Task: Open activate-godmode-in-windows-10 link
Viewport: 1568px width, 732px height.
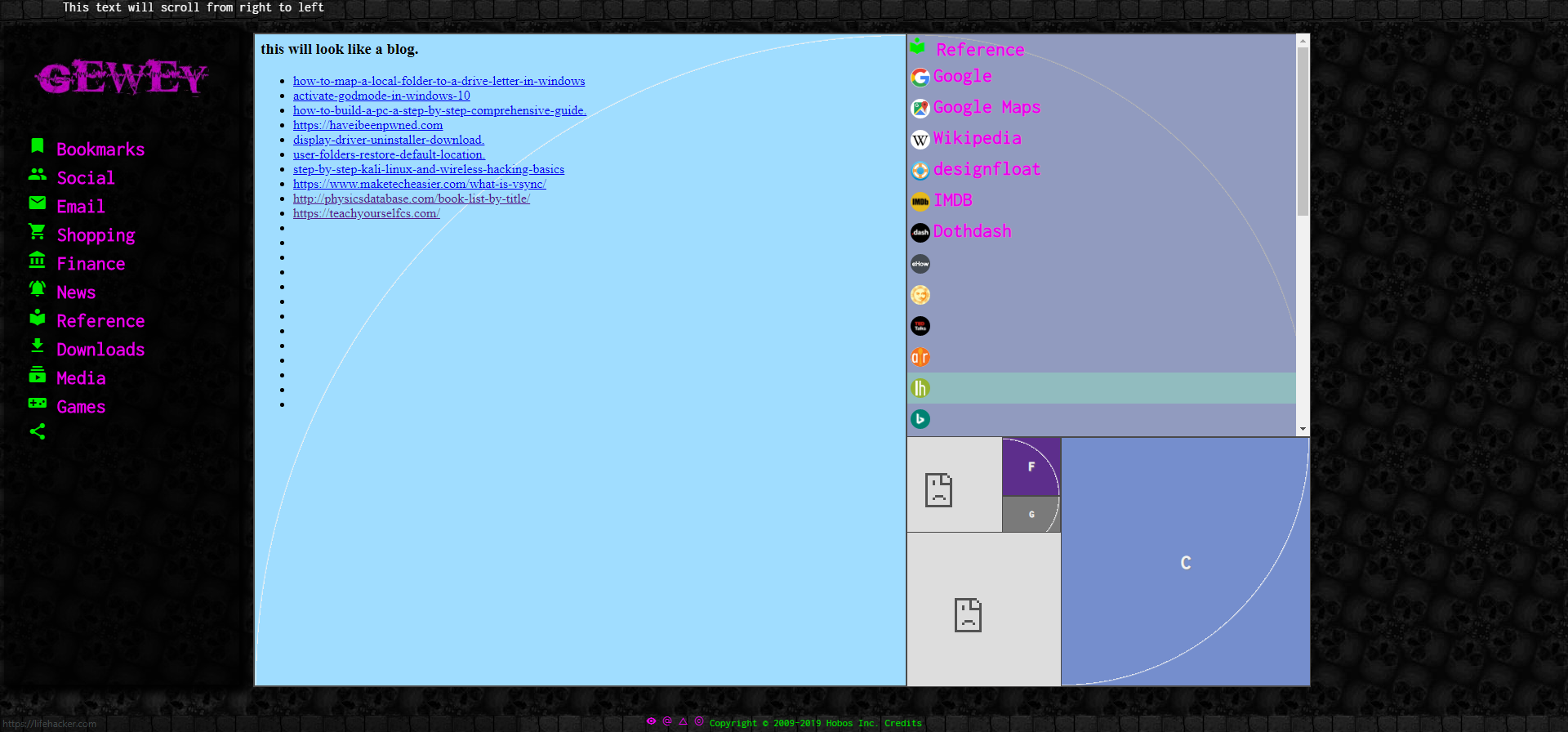Action: tap(381, 96)
